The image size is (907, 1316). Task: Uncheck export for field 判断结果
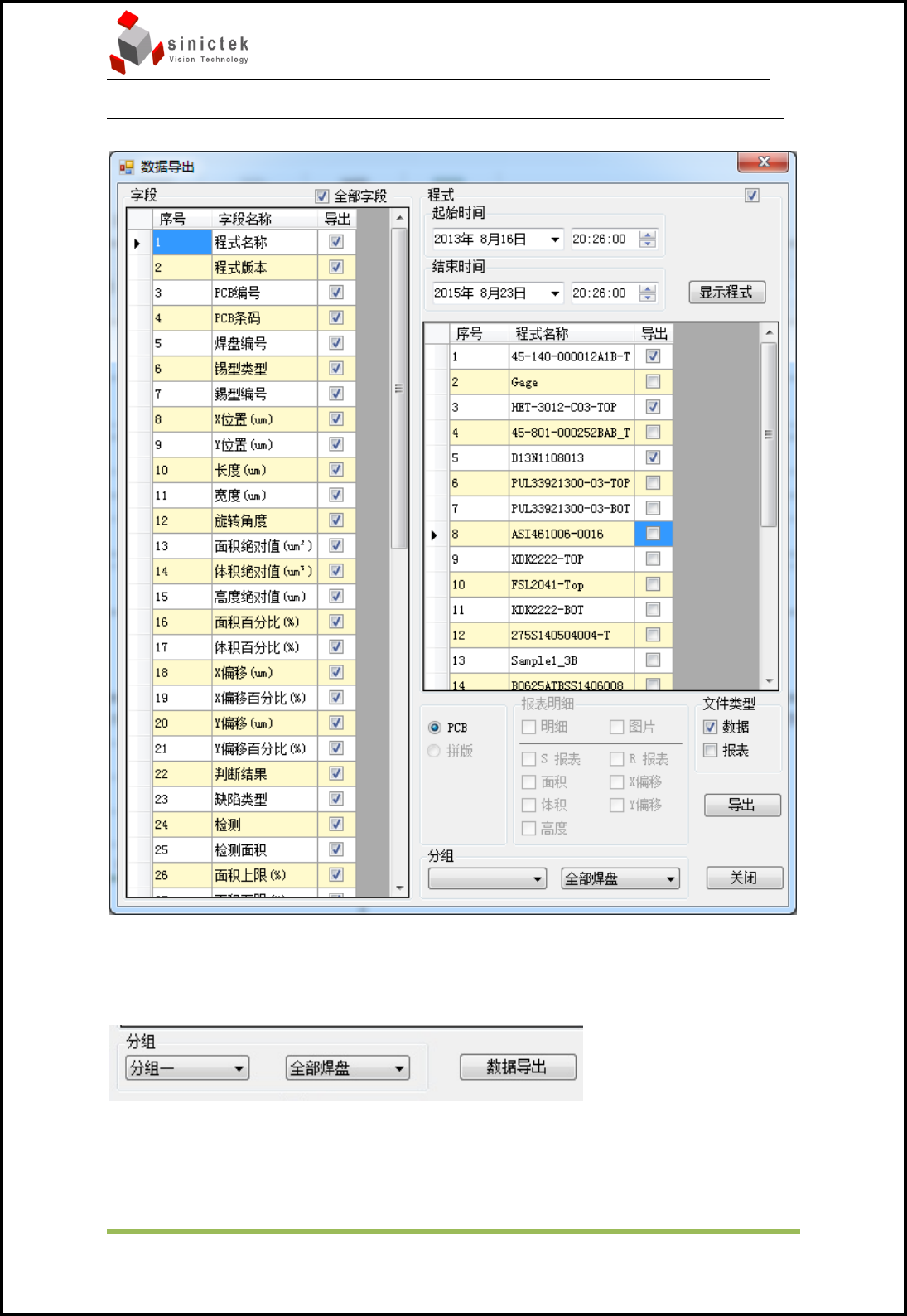336,773
